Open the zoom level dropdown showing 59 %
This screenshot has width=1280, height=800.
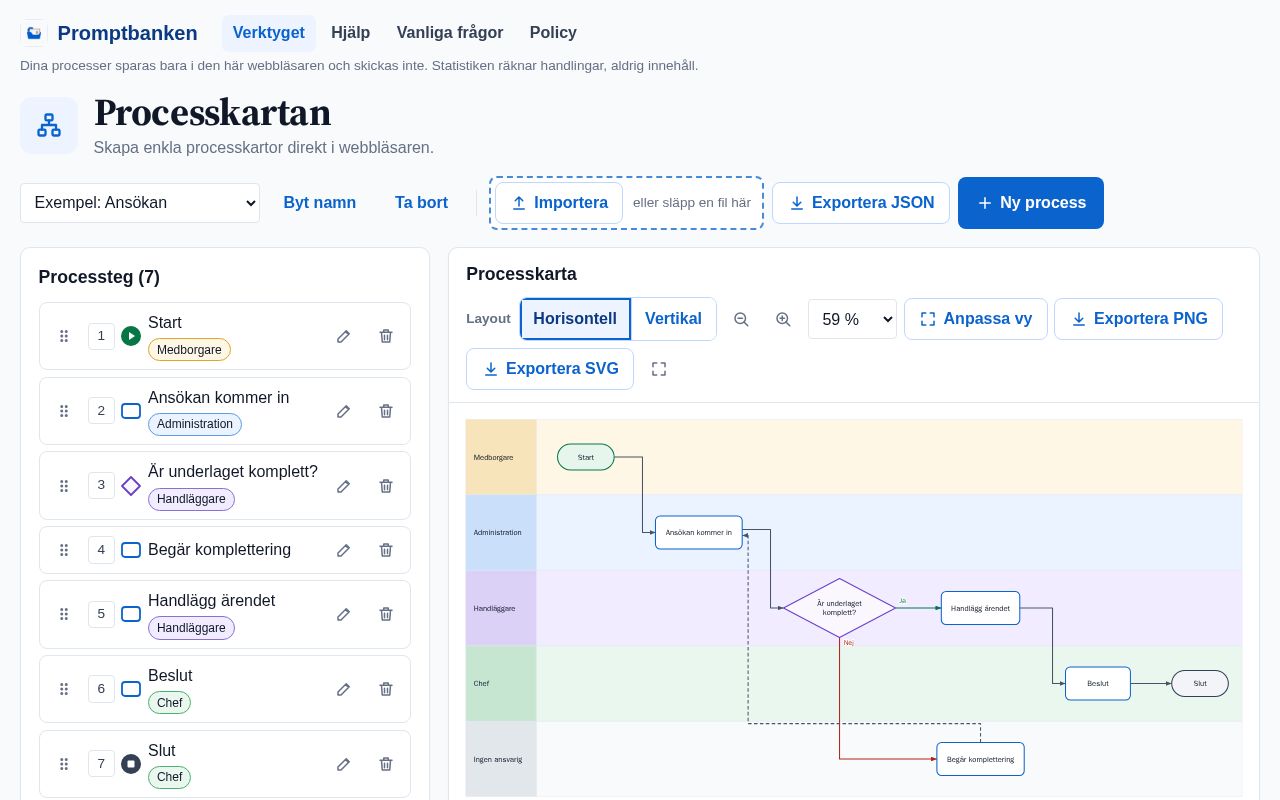click(x=852, y=319)
